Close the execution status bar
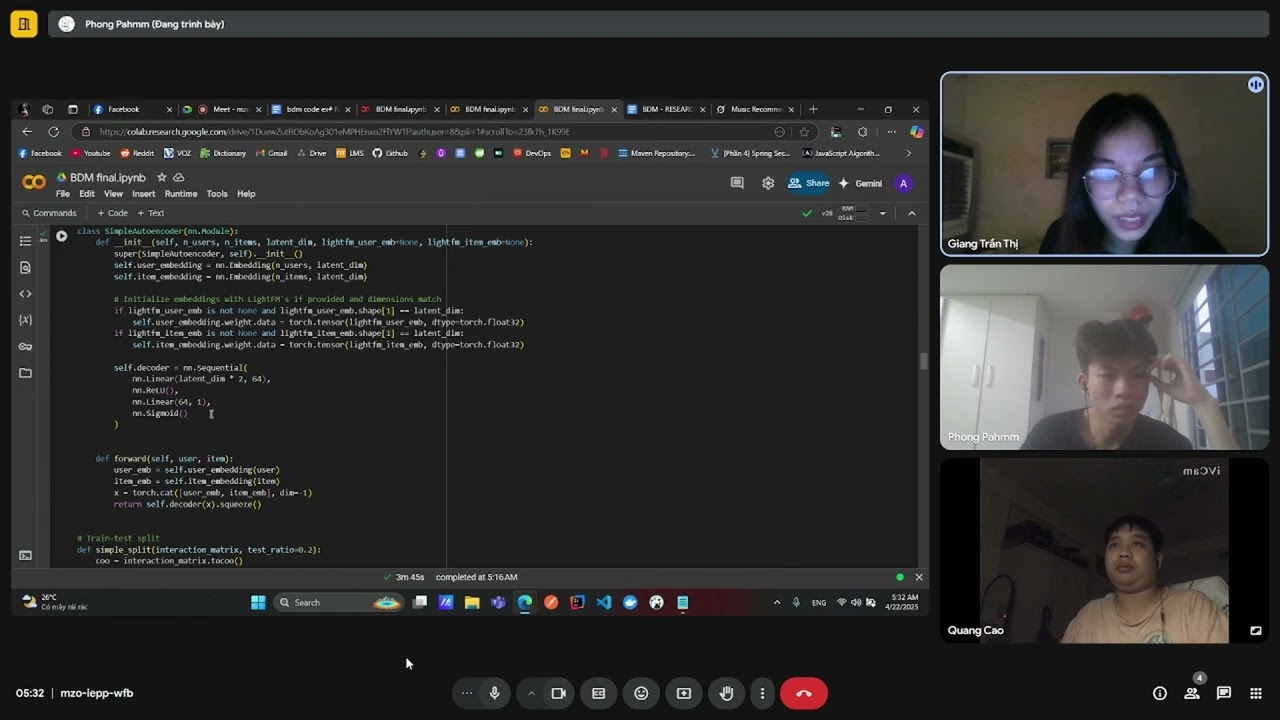Image resolution: width=1280 pixels, height=720 pixels. pyautogui.click(x=919, y=577)
